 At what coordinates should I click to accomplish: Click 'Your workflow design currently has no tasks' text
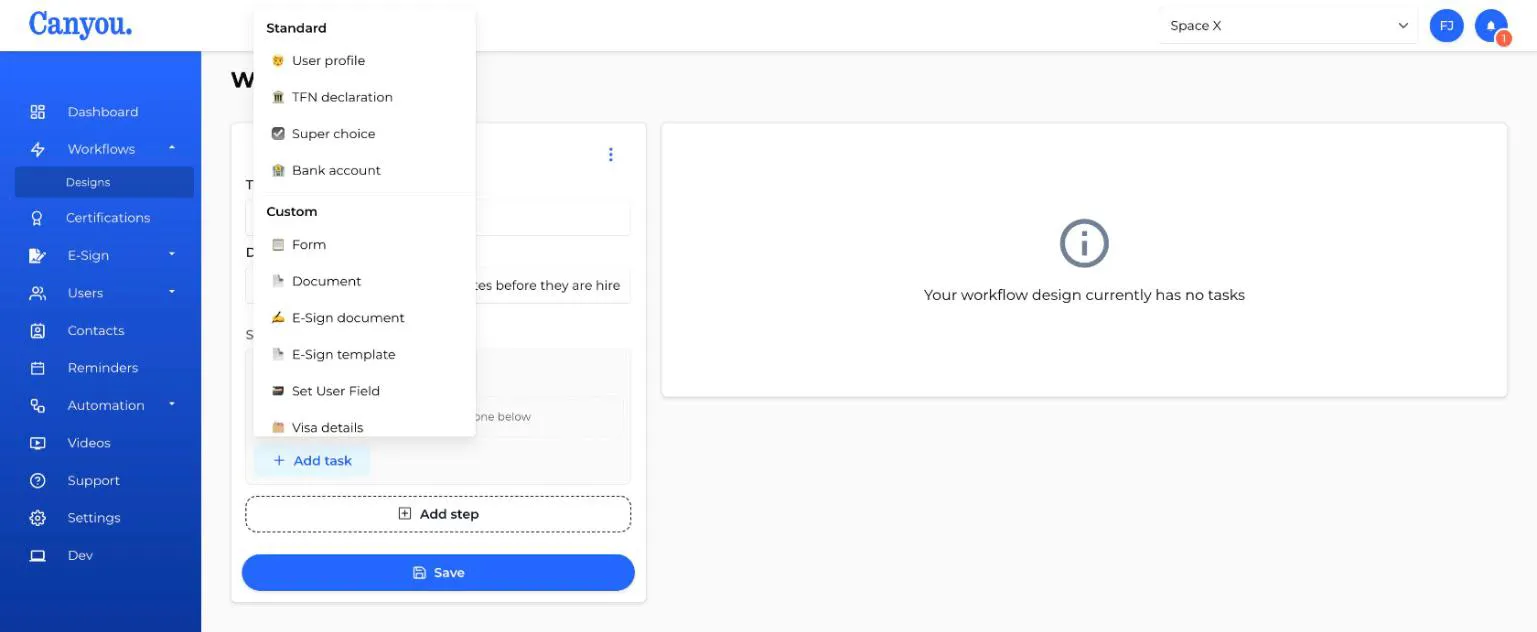1084,295
